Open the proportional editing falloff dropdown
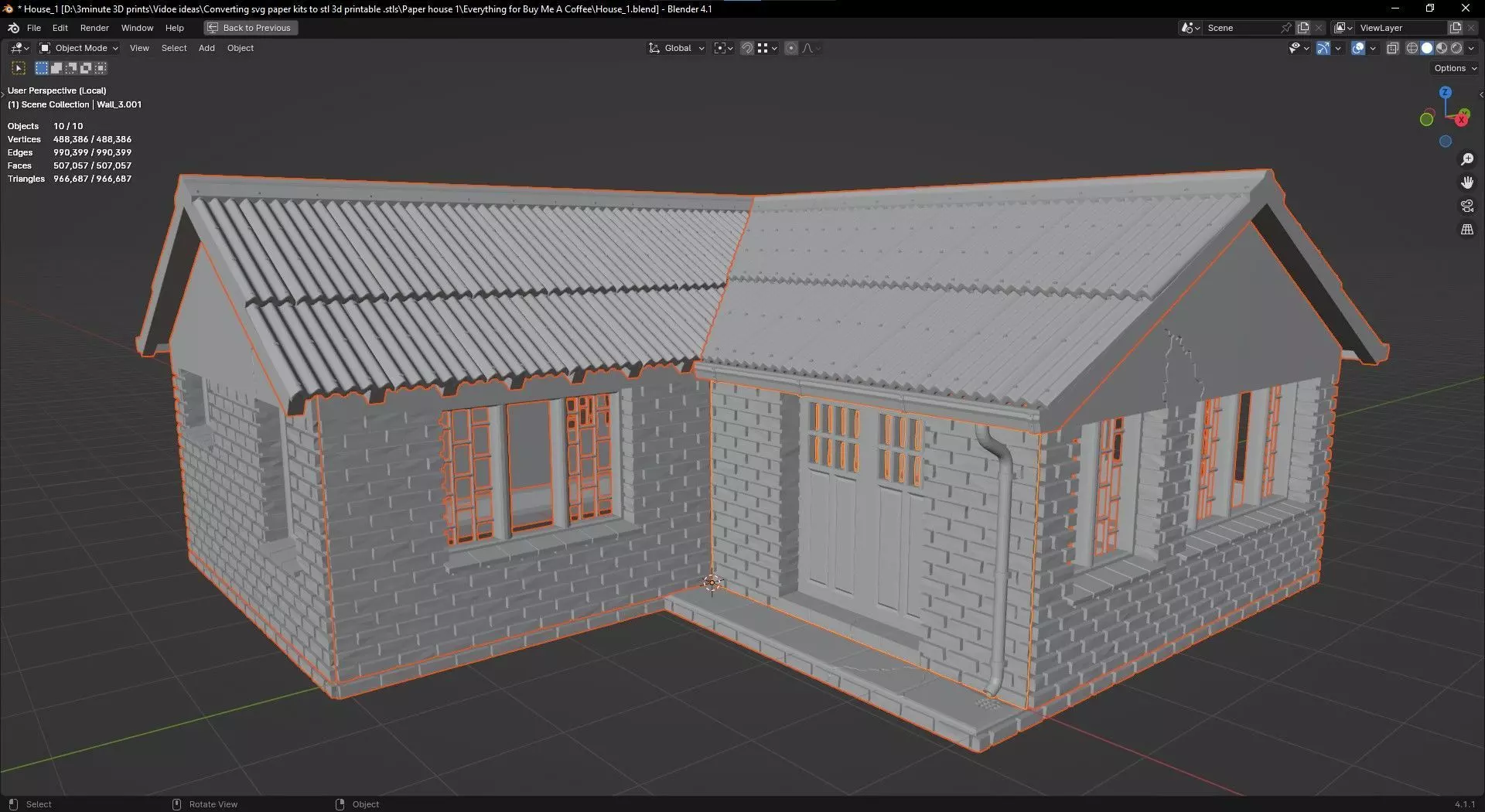This screenshot has width=1485, height=812. coord(811,48)
